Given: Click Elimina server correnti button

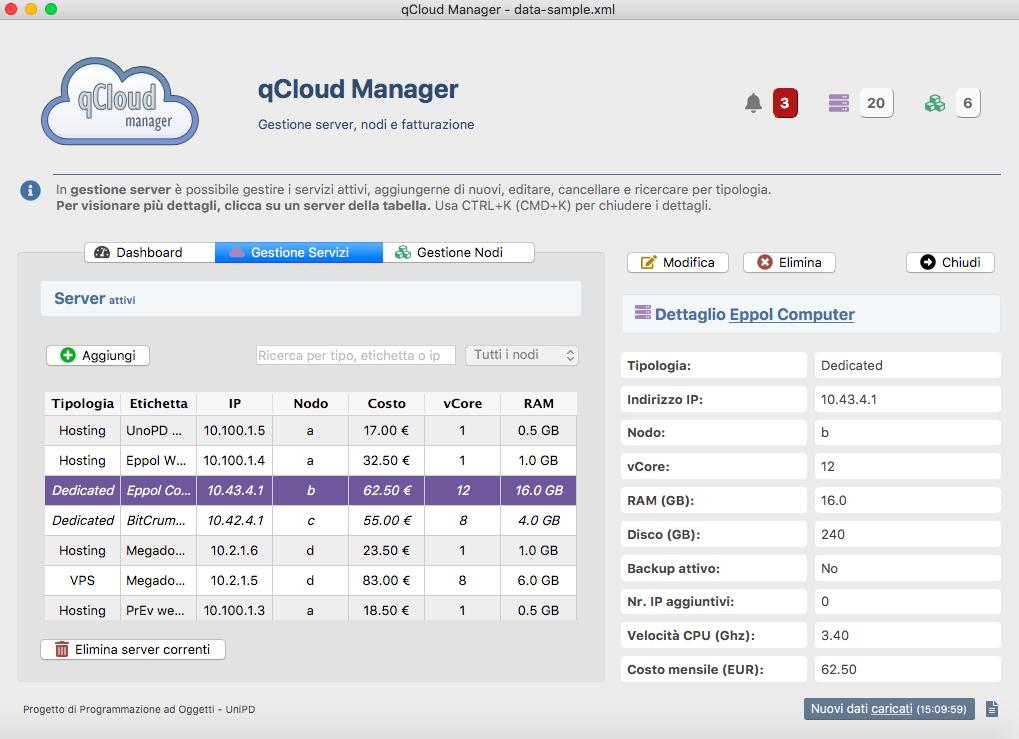Looking at the screenshot, I should [133, 649].
